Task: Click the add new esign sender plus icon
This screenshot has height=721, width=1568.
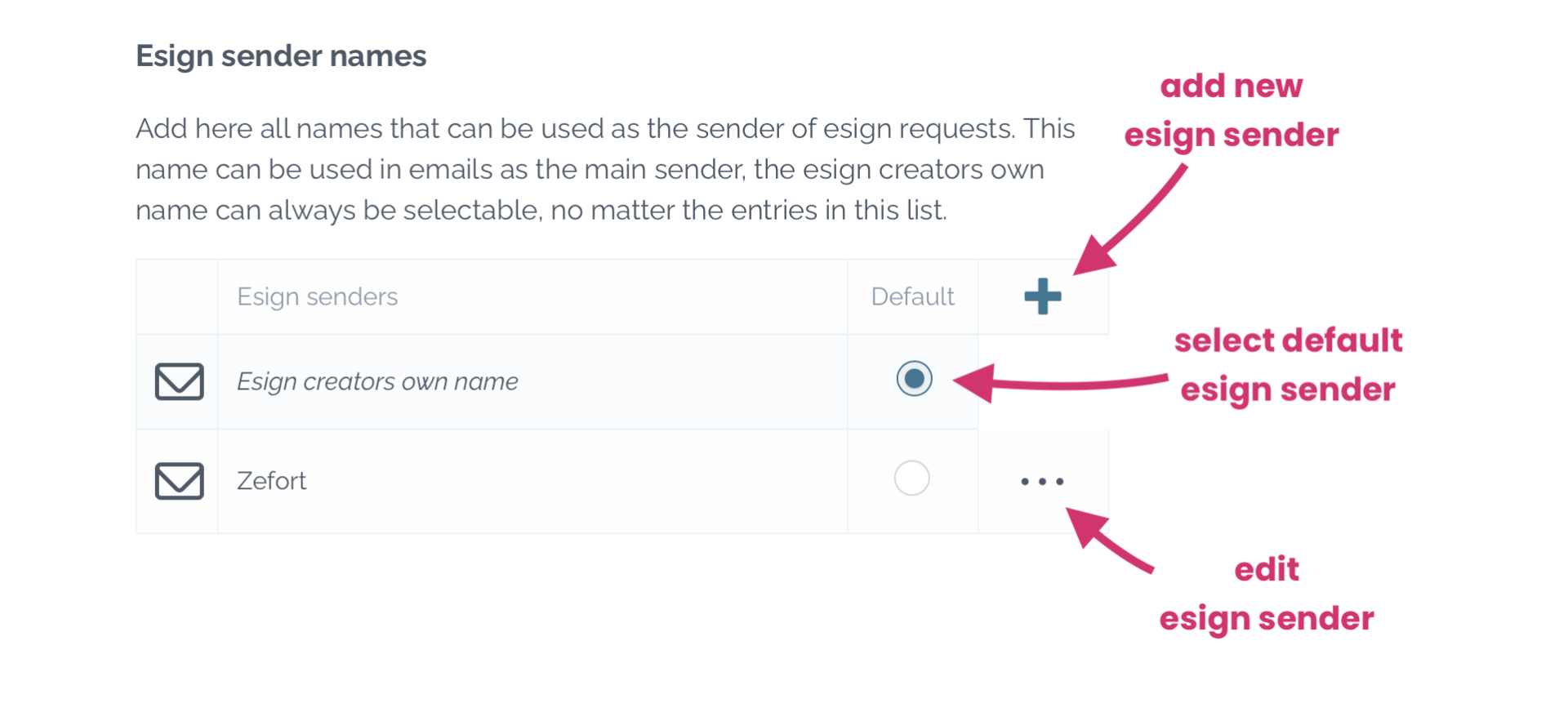Action: [x=1043, y=297]
